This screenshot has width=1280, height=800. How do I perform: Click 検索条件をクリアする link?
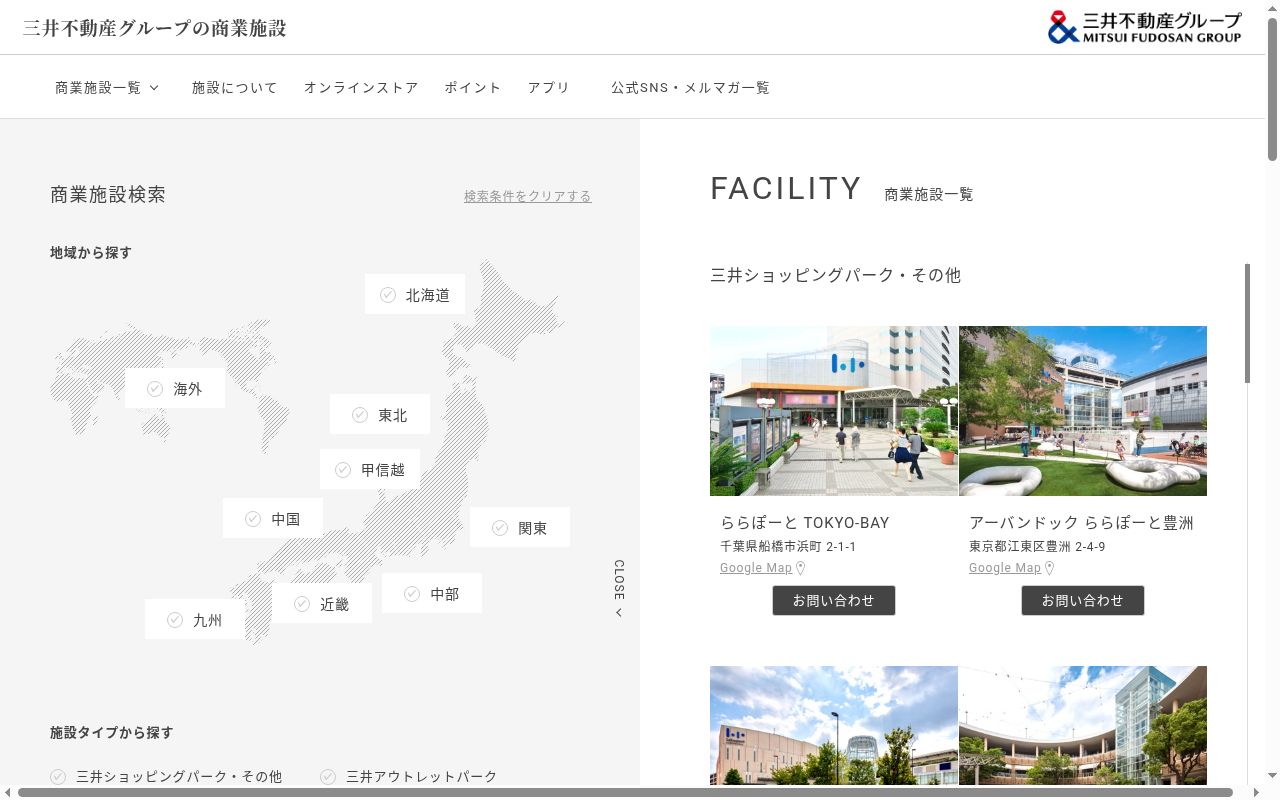point(528,196)
